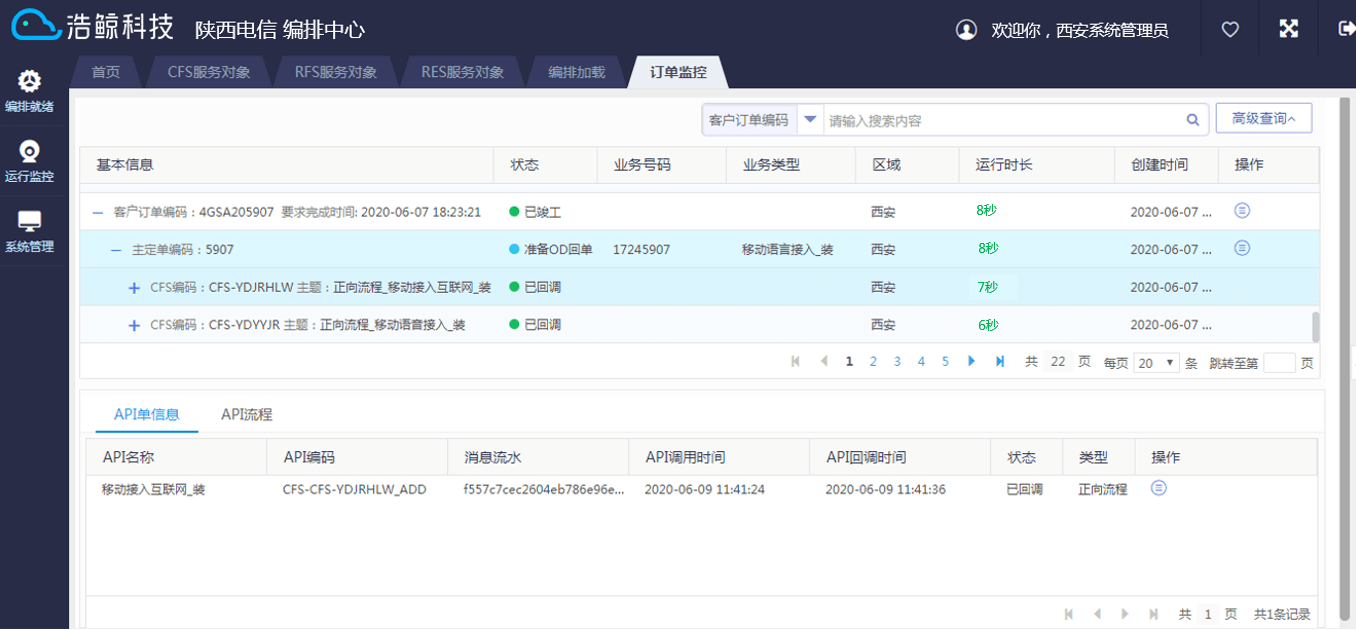The height and width of the screenshot is (630, 1356).
Task: Open operation icon for 主定单编码 5907 row
Action: [x=1242, y=248]
